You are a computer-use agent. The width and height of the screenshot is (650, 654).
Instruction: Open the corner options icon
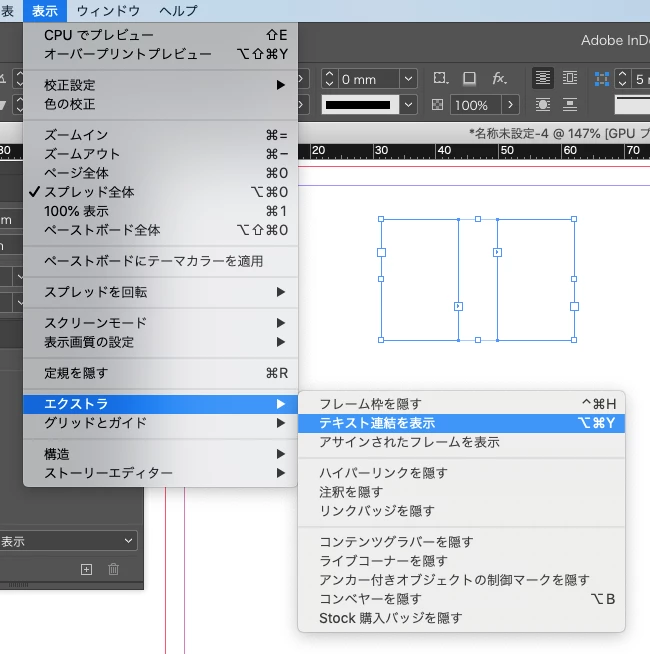click(x=440, y=78)
